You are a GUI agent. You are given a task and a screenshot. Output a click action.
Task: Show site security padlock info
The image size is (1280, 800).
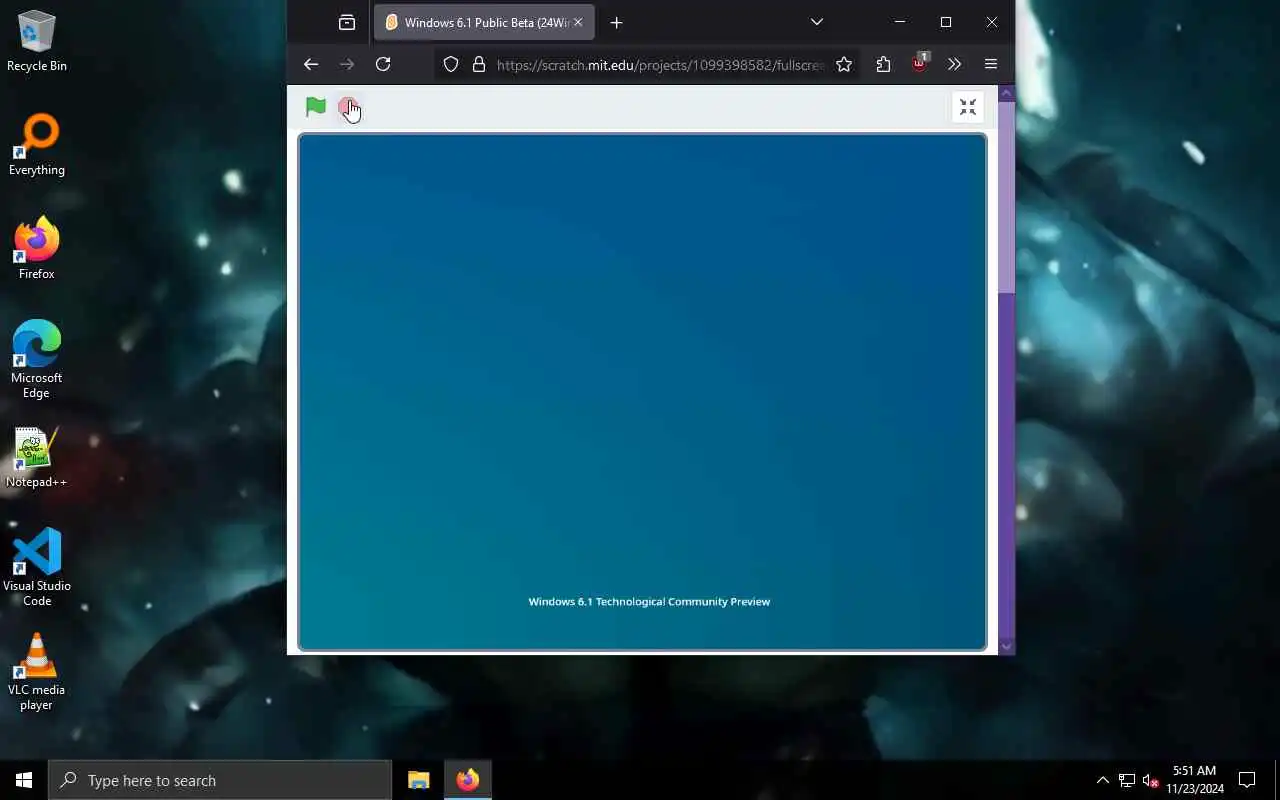click(x=479, y=64)
